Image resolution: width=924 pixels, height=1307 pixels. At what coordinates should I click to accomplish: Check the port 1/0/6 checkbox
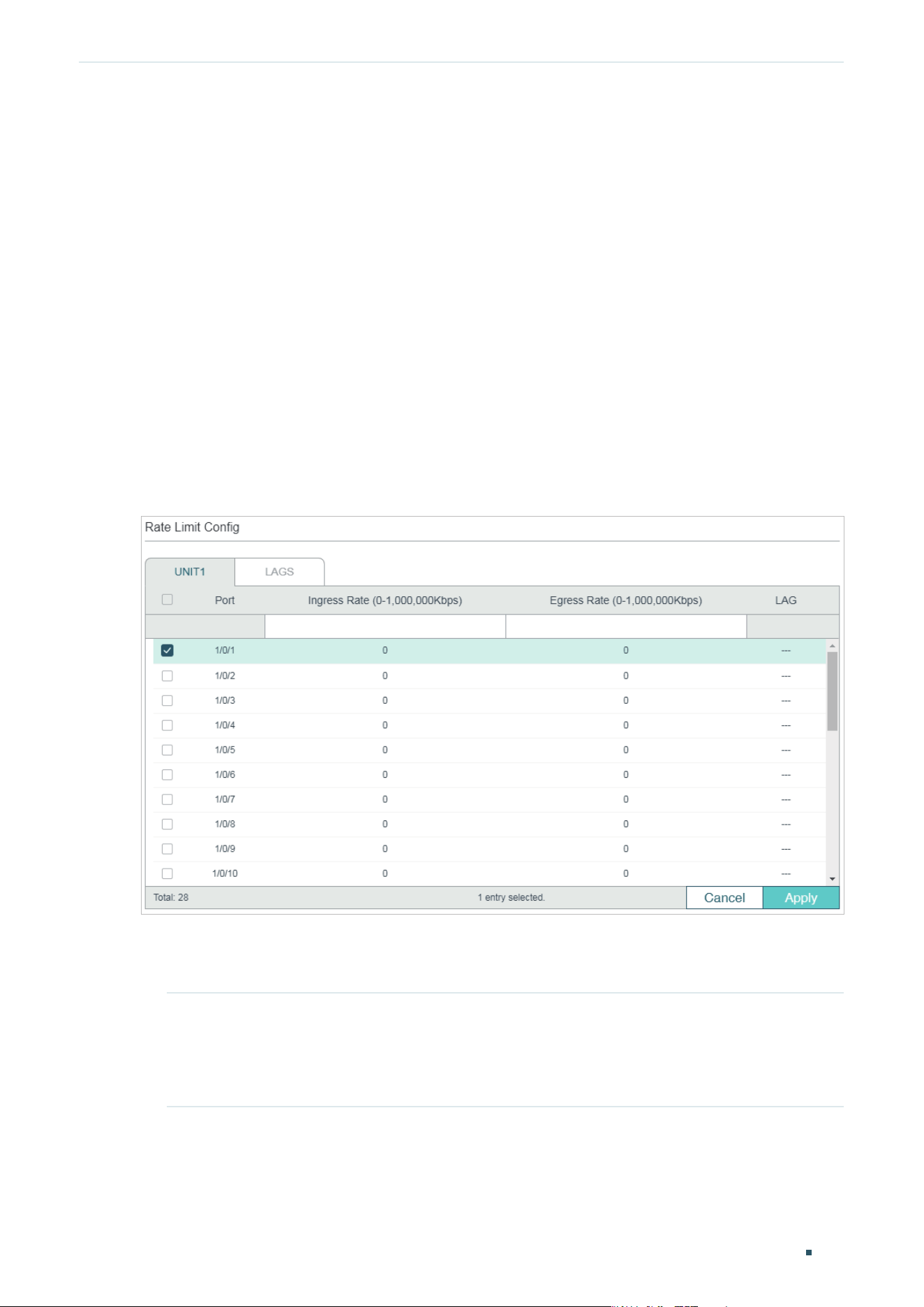(167, 775)
